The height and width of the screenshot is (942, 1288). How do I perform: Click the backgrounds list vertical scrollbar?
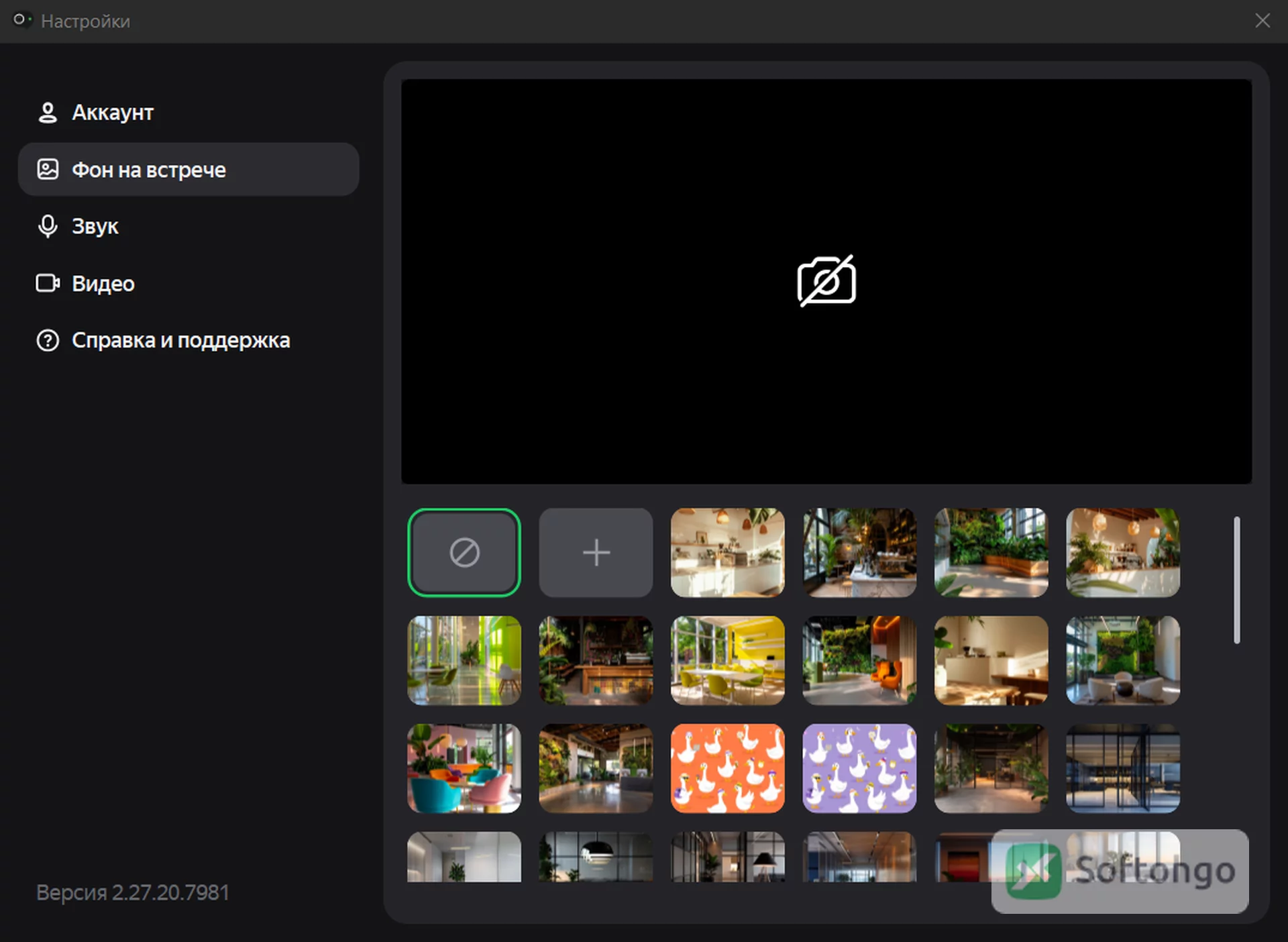[x=1236, y=580]
